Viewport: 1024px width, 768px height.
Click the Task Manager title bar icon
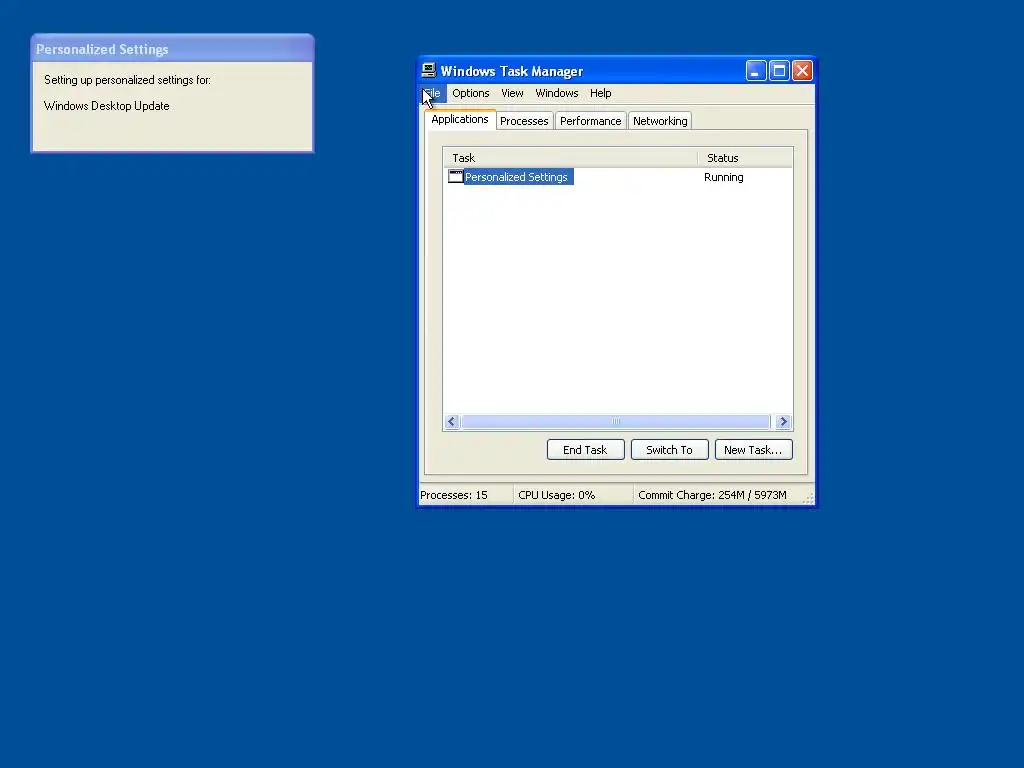point(428,71)
